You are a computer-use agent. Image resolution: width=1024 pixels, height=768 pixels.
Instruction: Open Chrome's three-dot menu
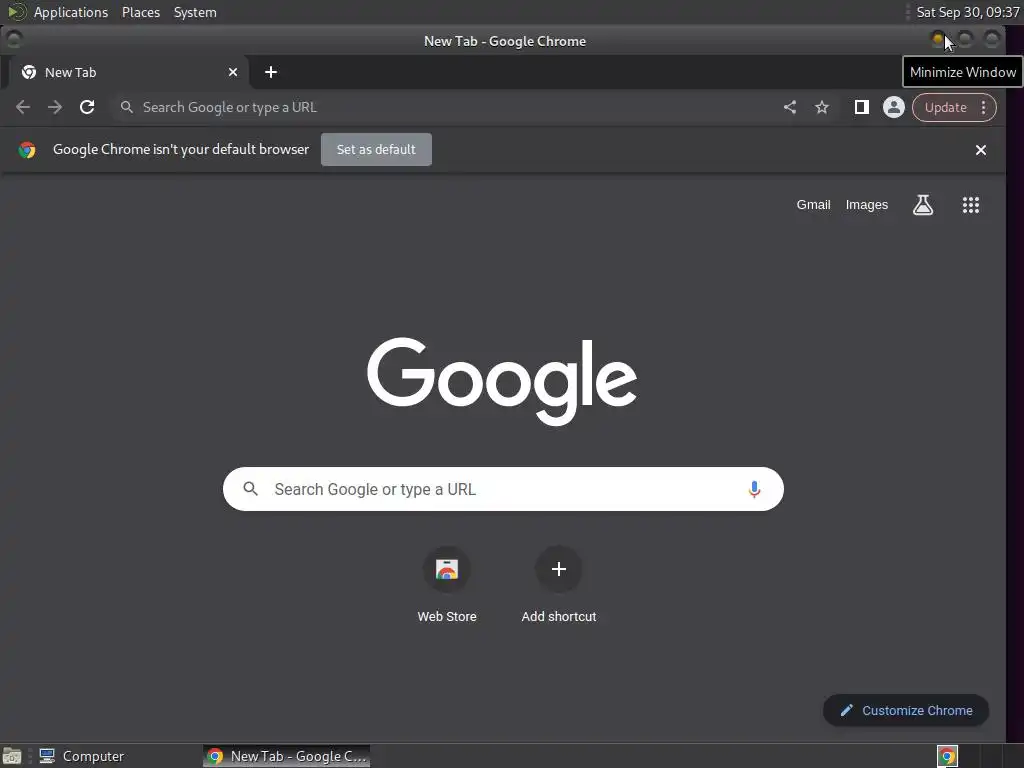(x=984, y=107)
